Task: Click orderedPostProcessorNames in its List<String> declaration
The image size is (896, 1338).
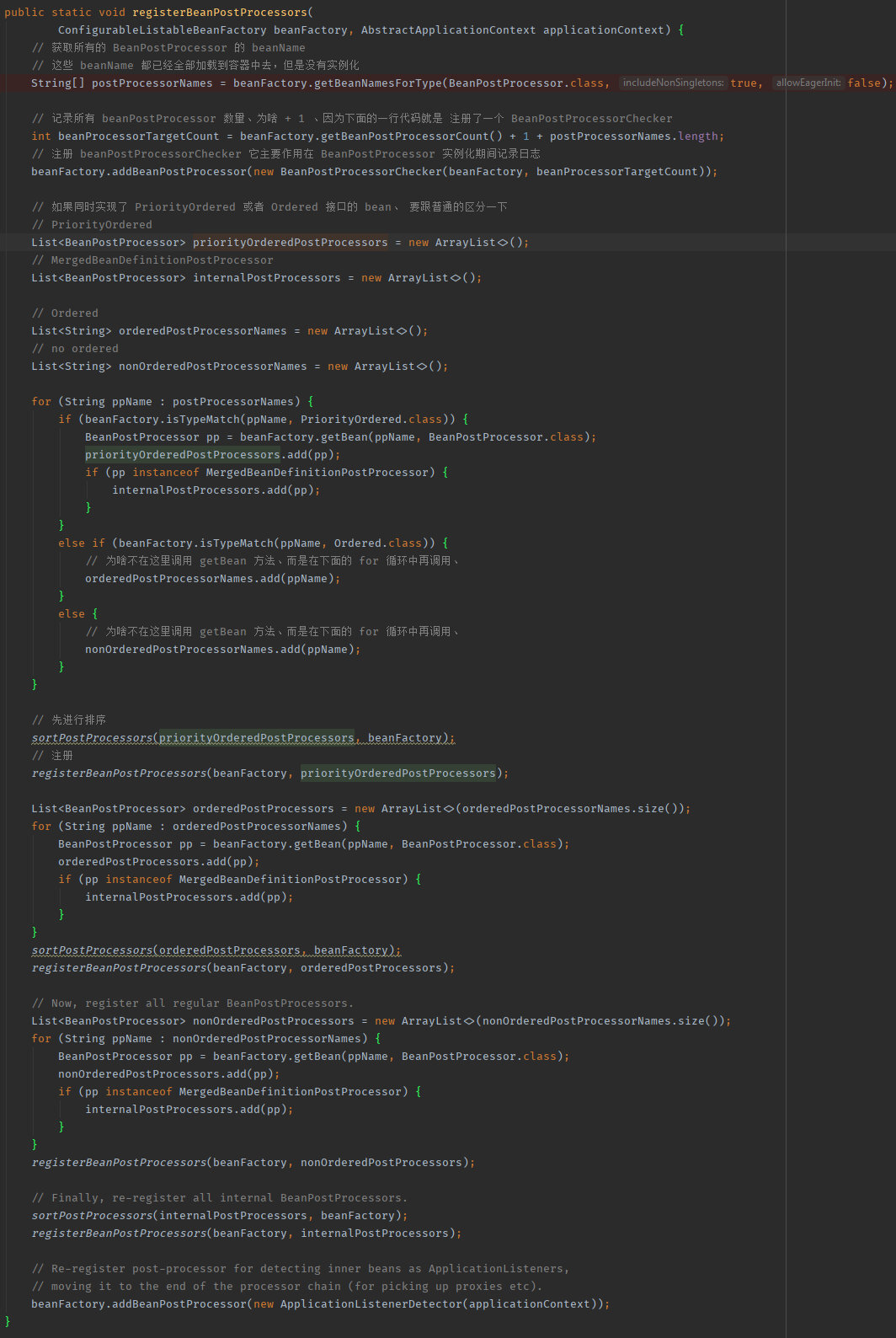Action: pyautogui.click(x=203, y=330)
